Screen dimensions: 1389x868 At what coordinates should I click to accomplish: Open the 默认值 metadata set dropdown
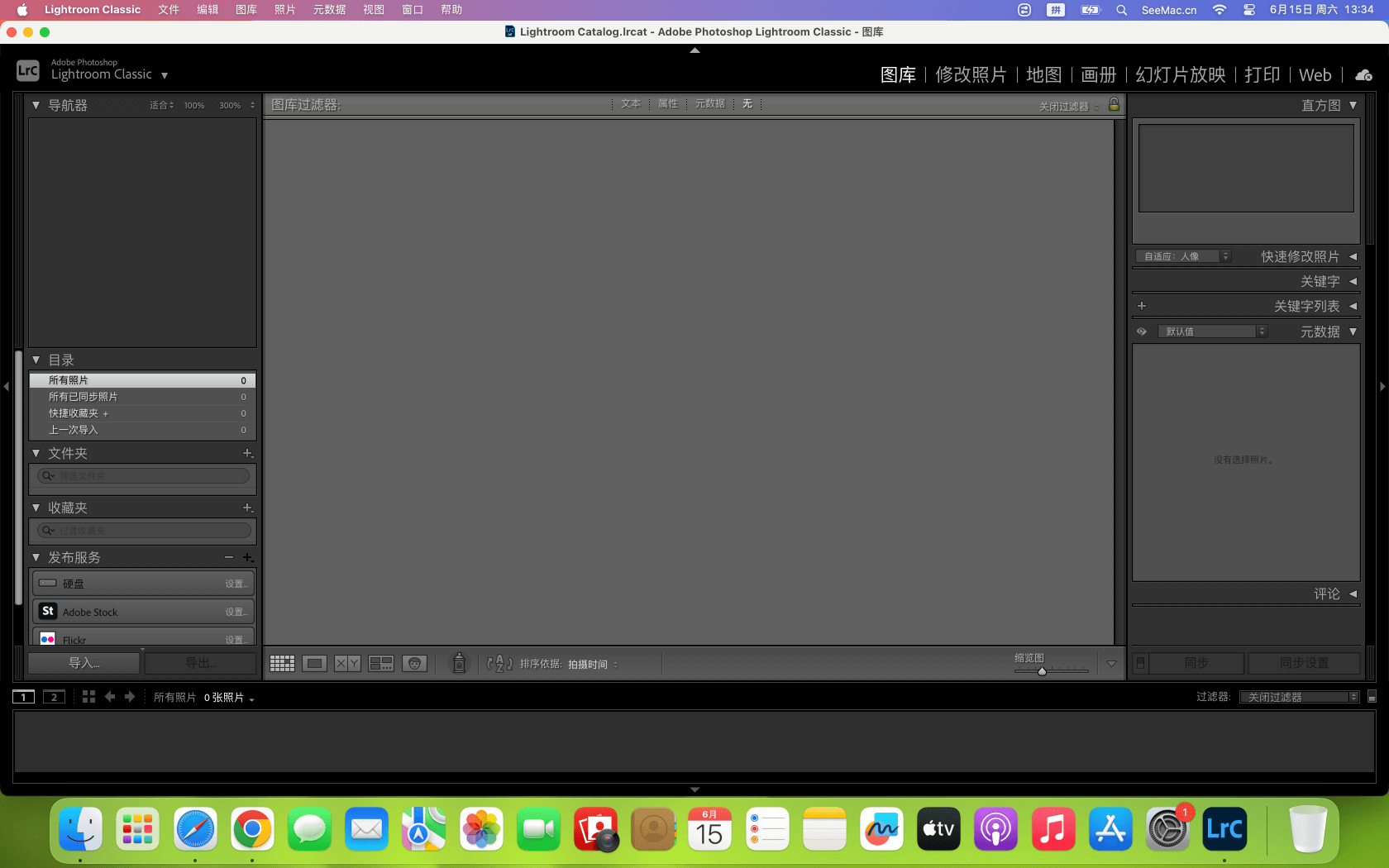point(1212,331)
